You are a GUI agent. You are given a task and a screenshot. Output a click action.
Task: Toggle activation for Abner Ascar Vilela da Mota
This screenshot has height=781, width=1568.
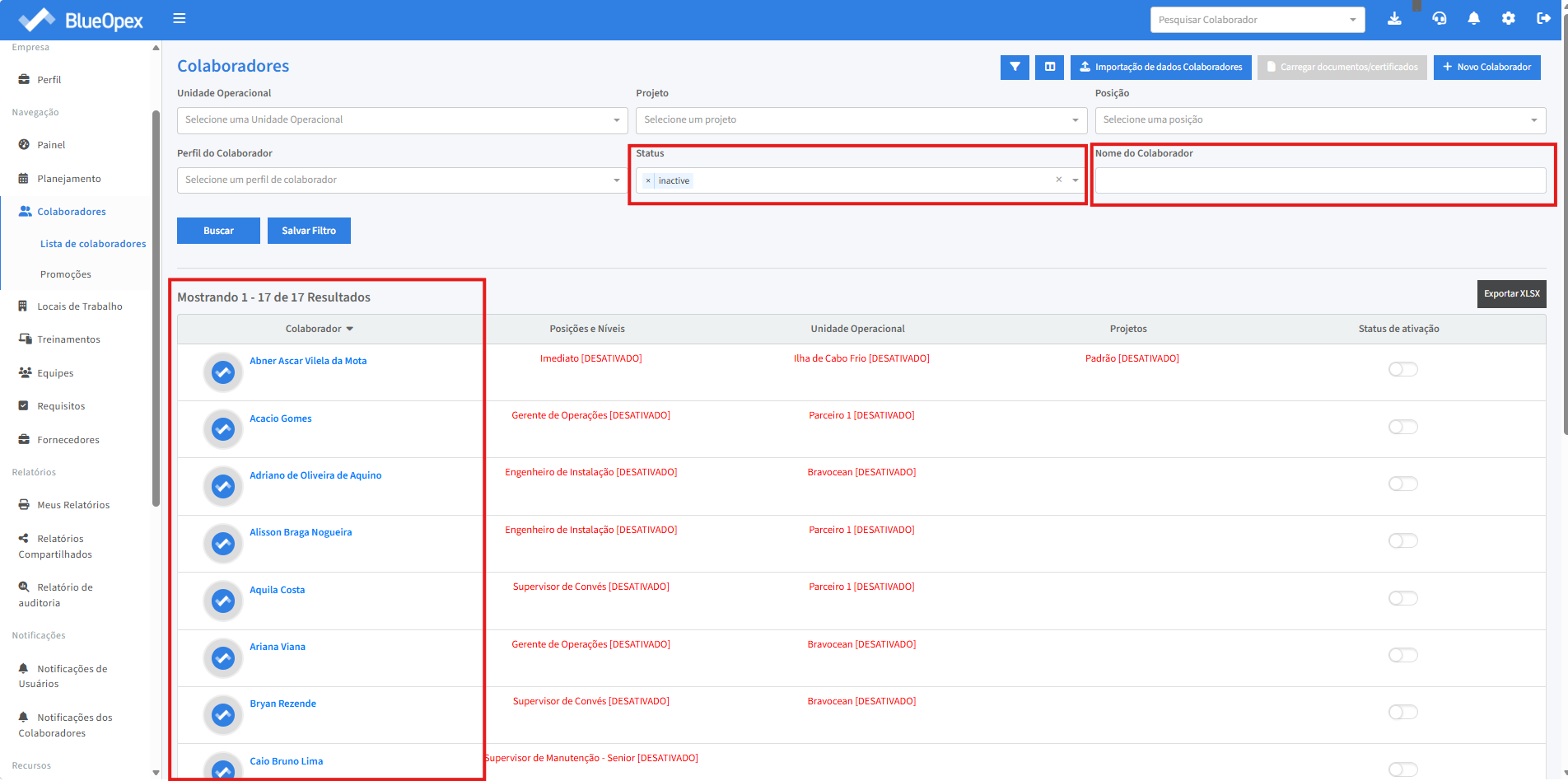[1402, 369]
